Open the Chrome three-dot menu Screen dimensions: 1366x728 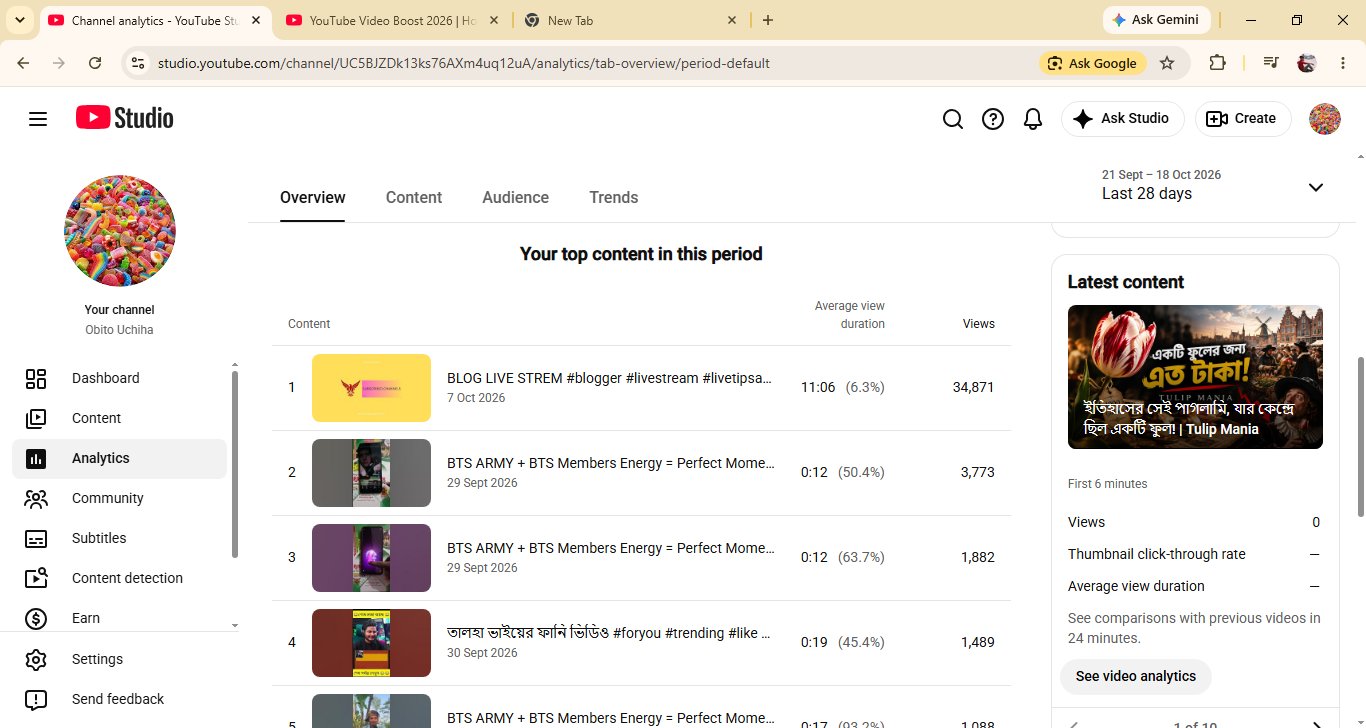(1342, 63)
